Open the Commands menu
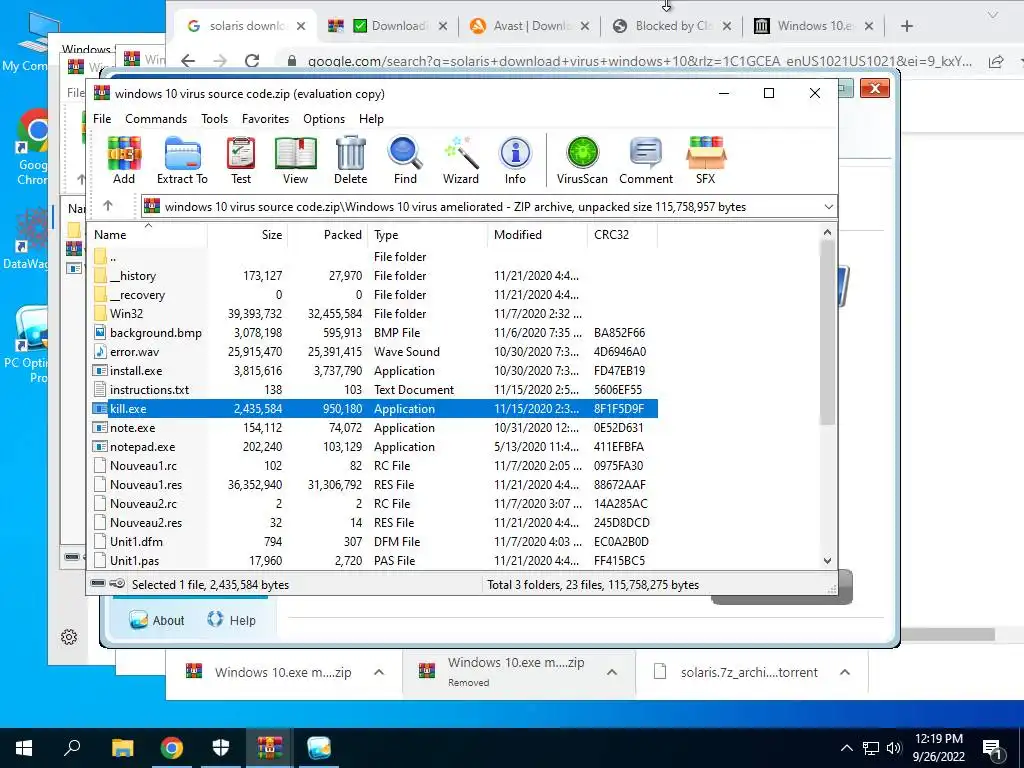Viewport: 1024px width, 768px height. [156, 119]
